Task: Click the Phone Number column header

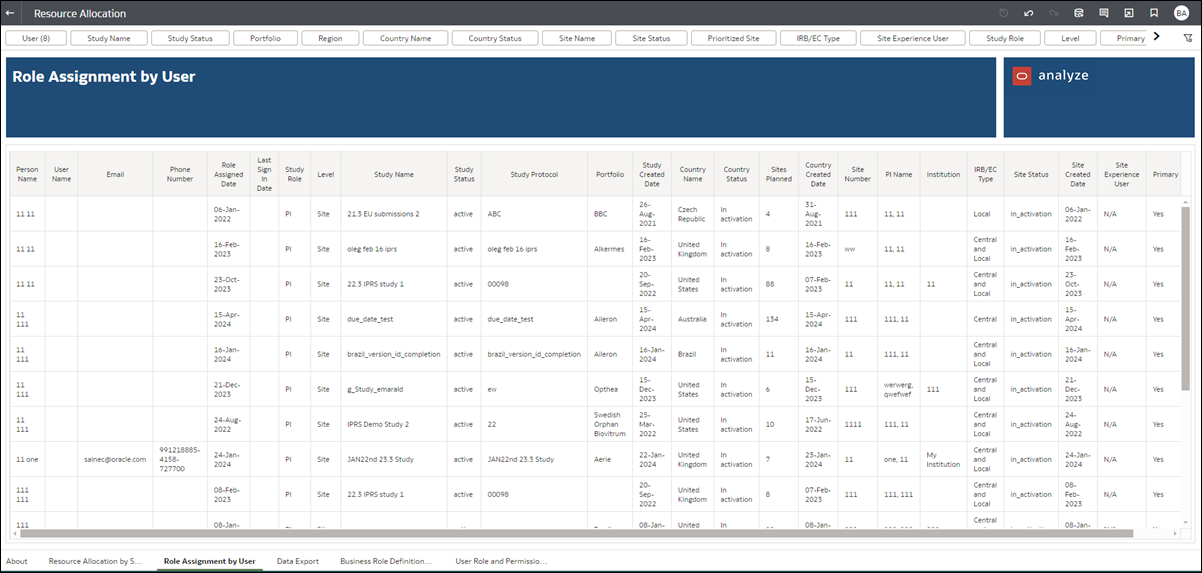Action: click(x=180, y=174)
